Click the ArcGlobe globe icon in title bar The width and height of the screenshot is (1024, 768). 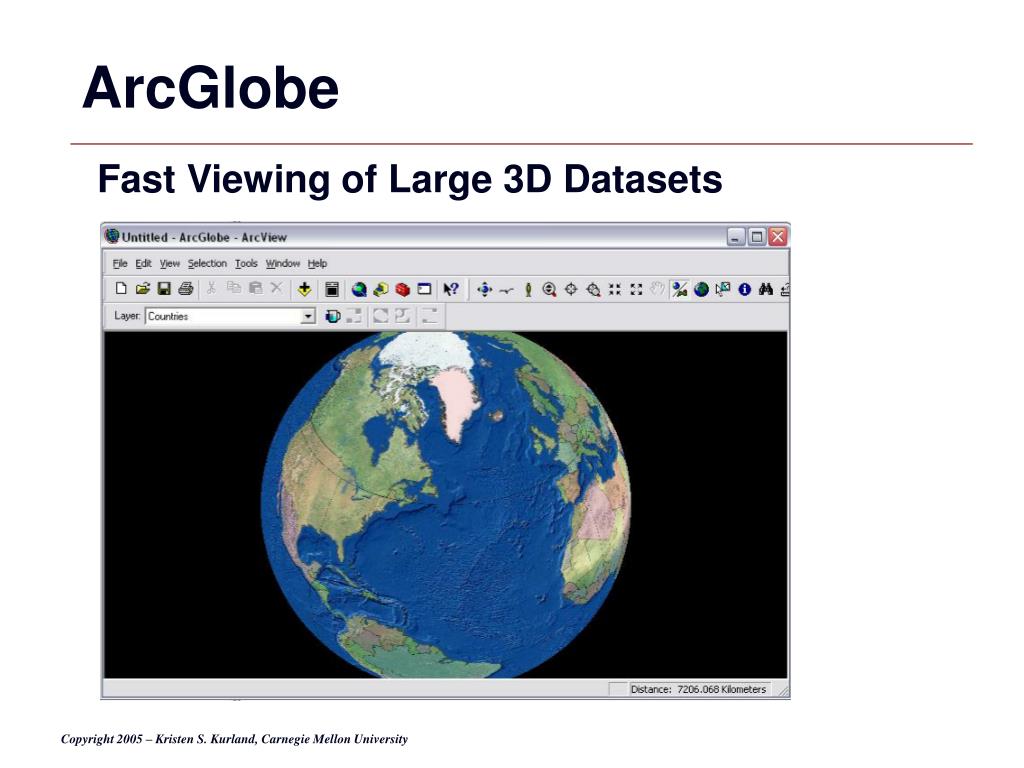pos(112,236)
